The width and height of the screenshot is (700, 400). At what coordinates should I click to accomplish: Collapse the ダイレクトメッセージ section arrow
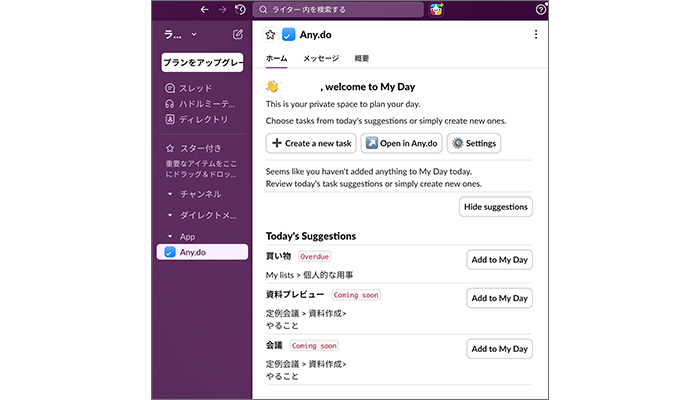[170, 215]
